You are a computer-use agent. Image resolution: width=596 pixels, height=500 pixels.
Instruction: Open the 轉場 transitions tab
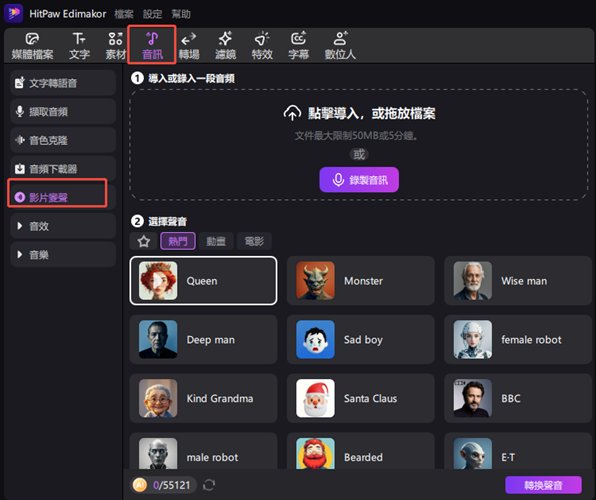[189, 46]
